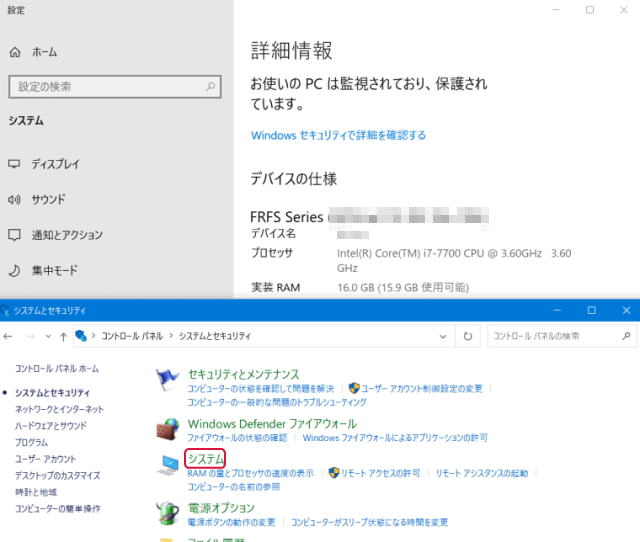Open RAM の量とプロセッサの速度の表示
640x542 pixels.
(251, 473)
